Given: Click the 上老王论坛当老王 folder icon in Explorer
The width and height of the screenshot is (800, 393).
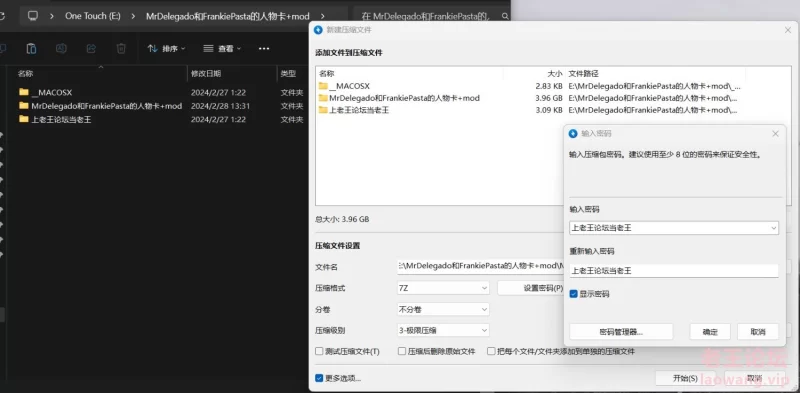Looking at the screenshot, I should click(23, 119).
